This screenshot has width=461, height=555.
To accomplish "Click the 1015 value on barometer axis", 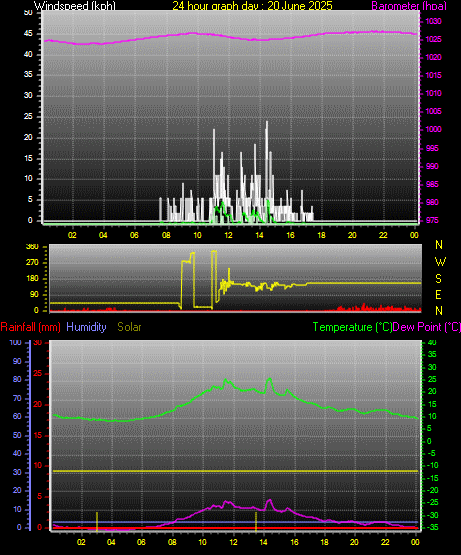I will point(433,75).
